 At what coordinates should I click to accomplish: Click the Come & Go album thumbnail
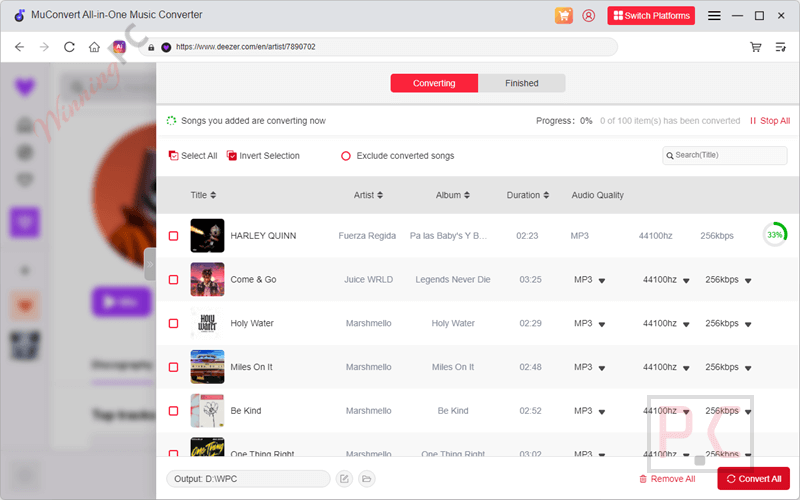(x=207, y=280)
